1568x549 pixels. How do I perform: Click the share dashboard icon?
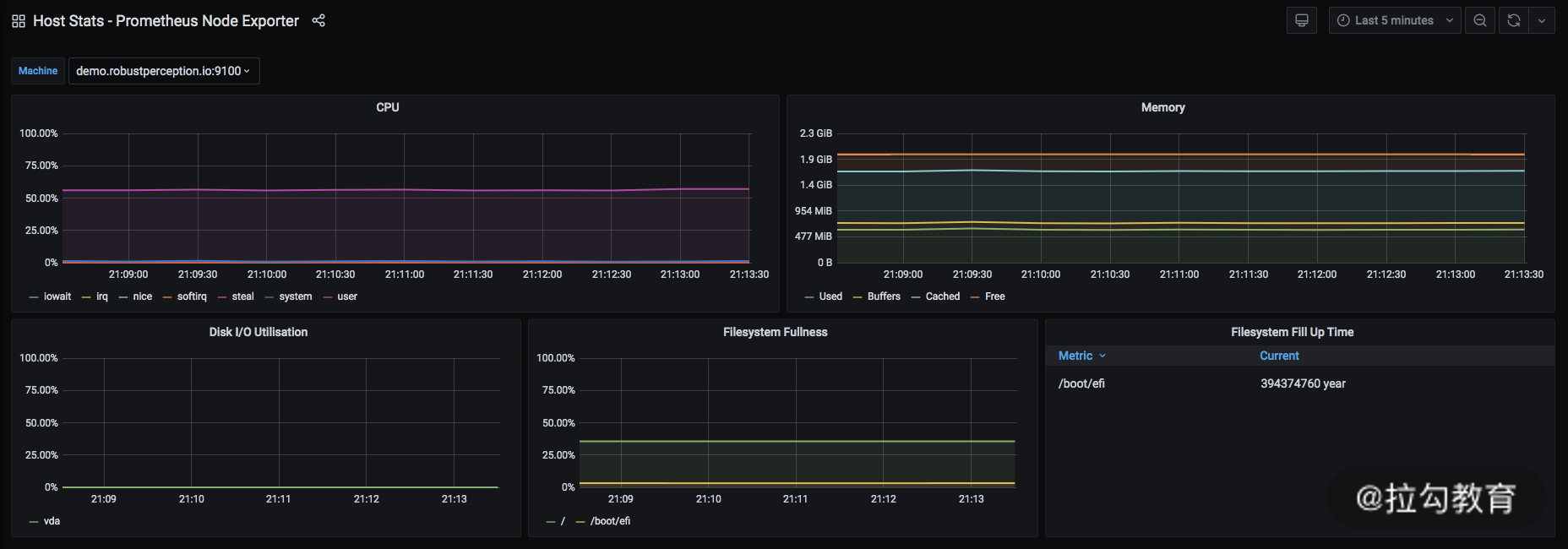pyautogui.click(x=318, y=21)
